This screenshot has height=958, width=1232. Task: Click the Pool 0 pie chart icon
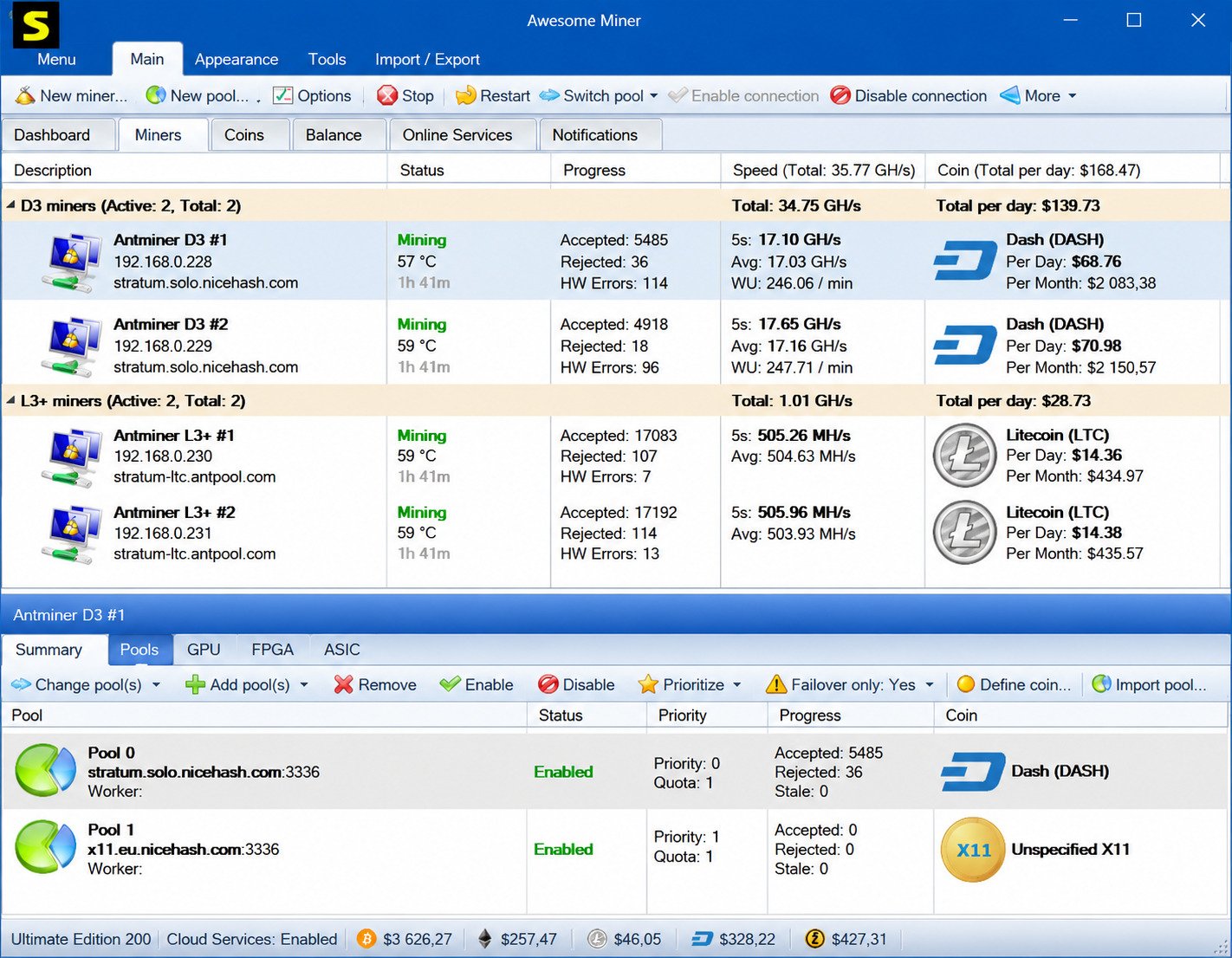pyautogui.click(x=46, y=771)
